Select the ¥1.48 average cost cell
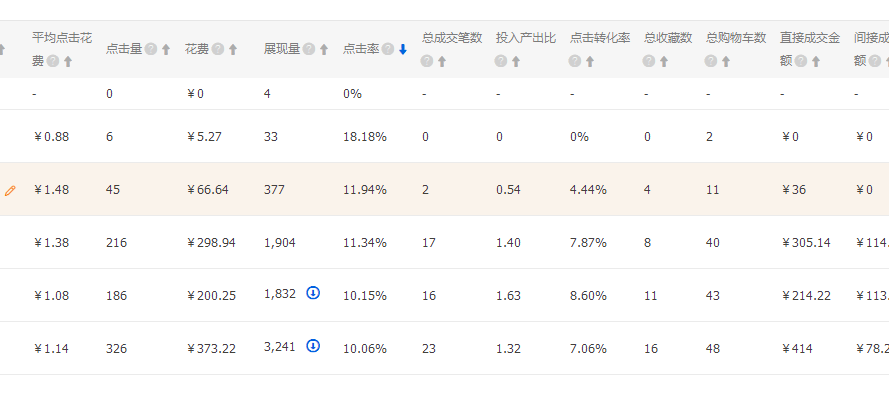This screenshot has width=889, height=395. [51, 190]
